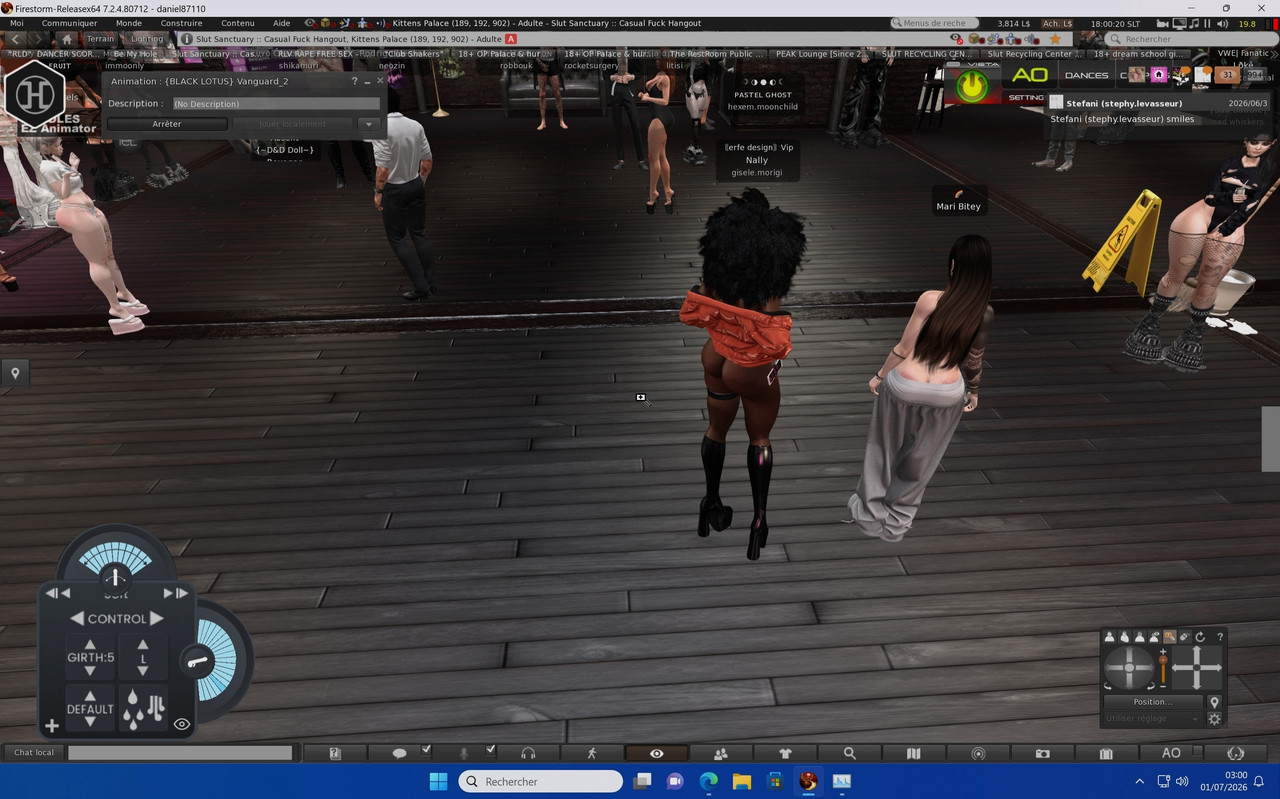Screen dimensions: 1280x799
Task: Add landmark with the star icon
Action: coord(1055,39)
